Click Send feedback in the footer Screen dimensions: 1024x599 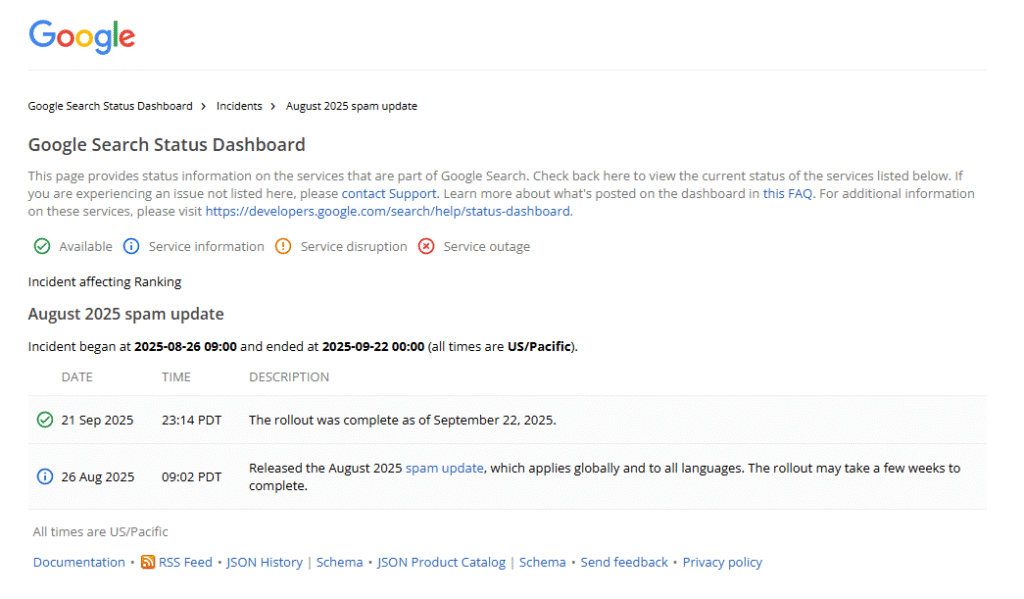coord(624,562)
